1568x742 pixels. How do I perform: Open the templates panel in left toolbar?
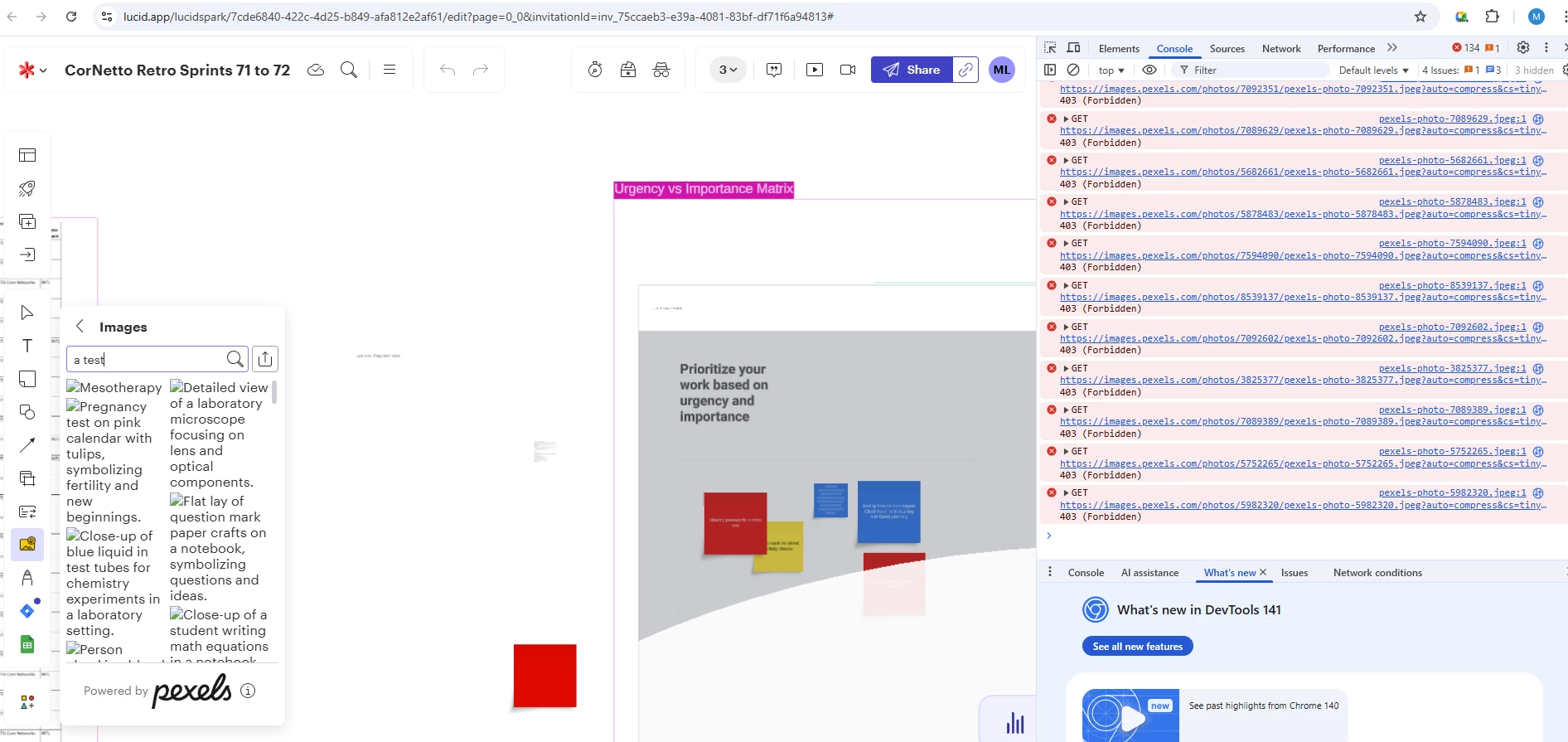tap(27, 155)
